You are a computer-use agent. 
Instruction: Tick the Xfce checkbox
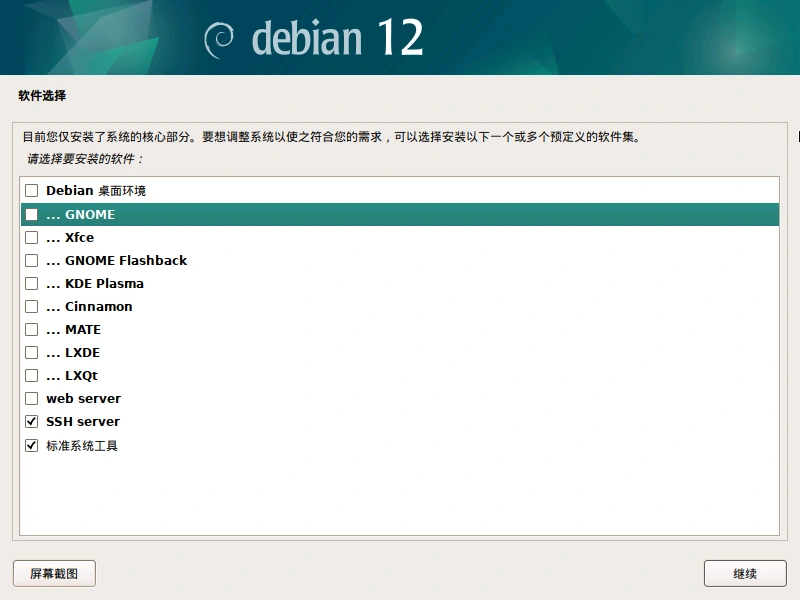point(32,238)
